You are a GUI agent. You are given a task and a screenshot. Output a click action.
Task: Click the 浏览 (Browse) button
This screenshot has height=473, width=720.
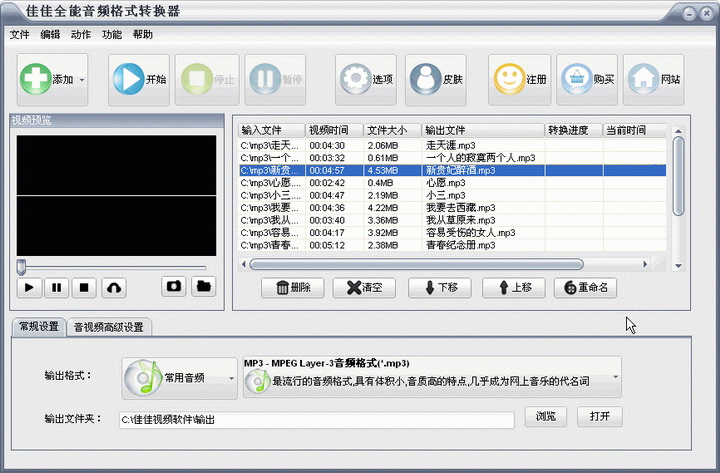pyautogui.click(x=546, y=416)
